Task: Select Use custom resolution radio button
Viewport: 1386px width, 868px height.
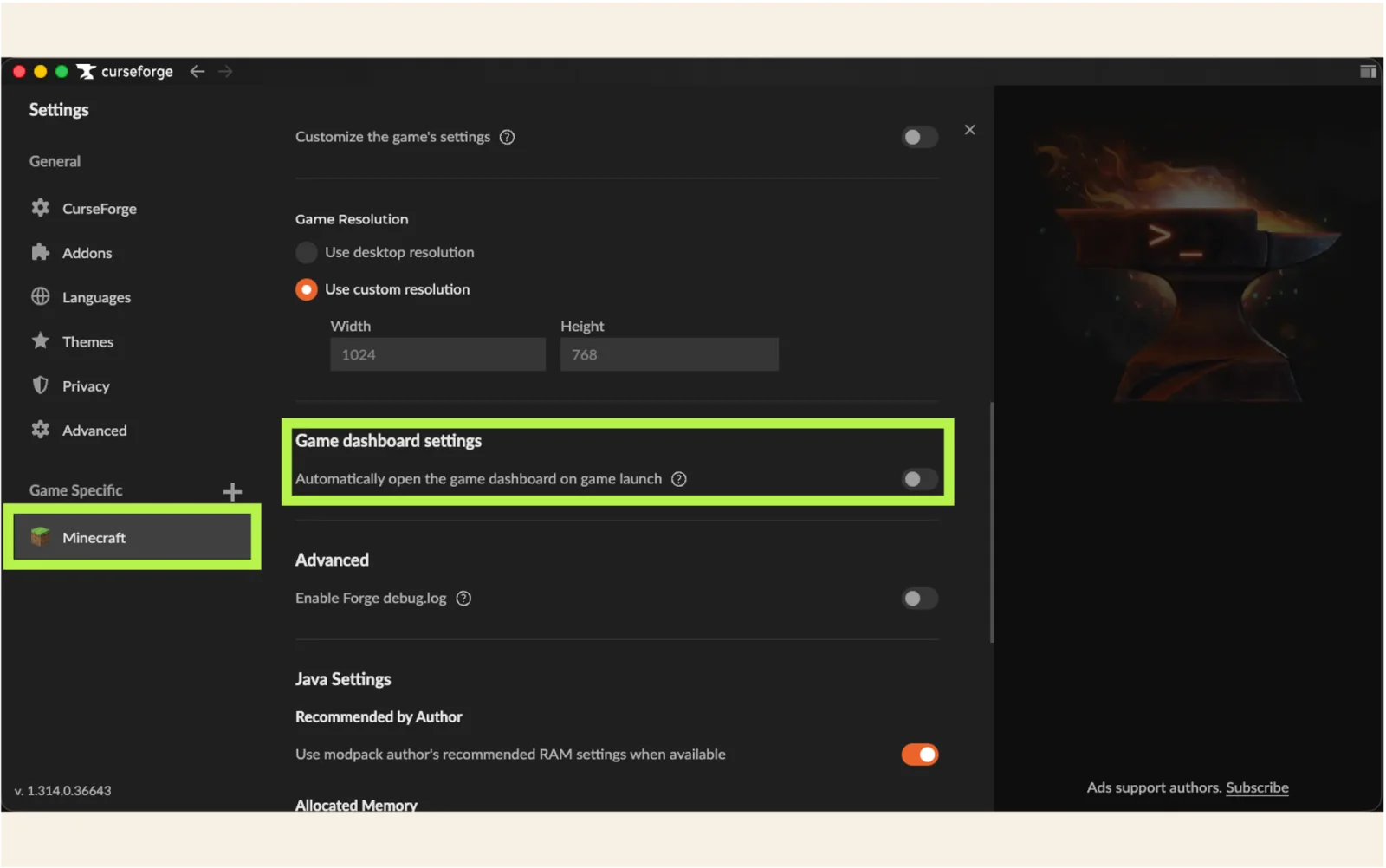Action: [x=306, y=289]
